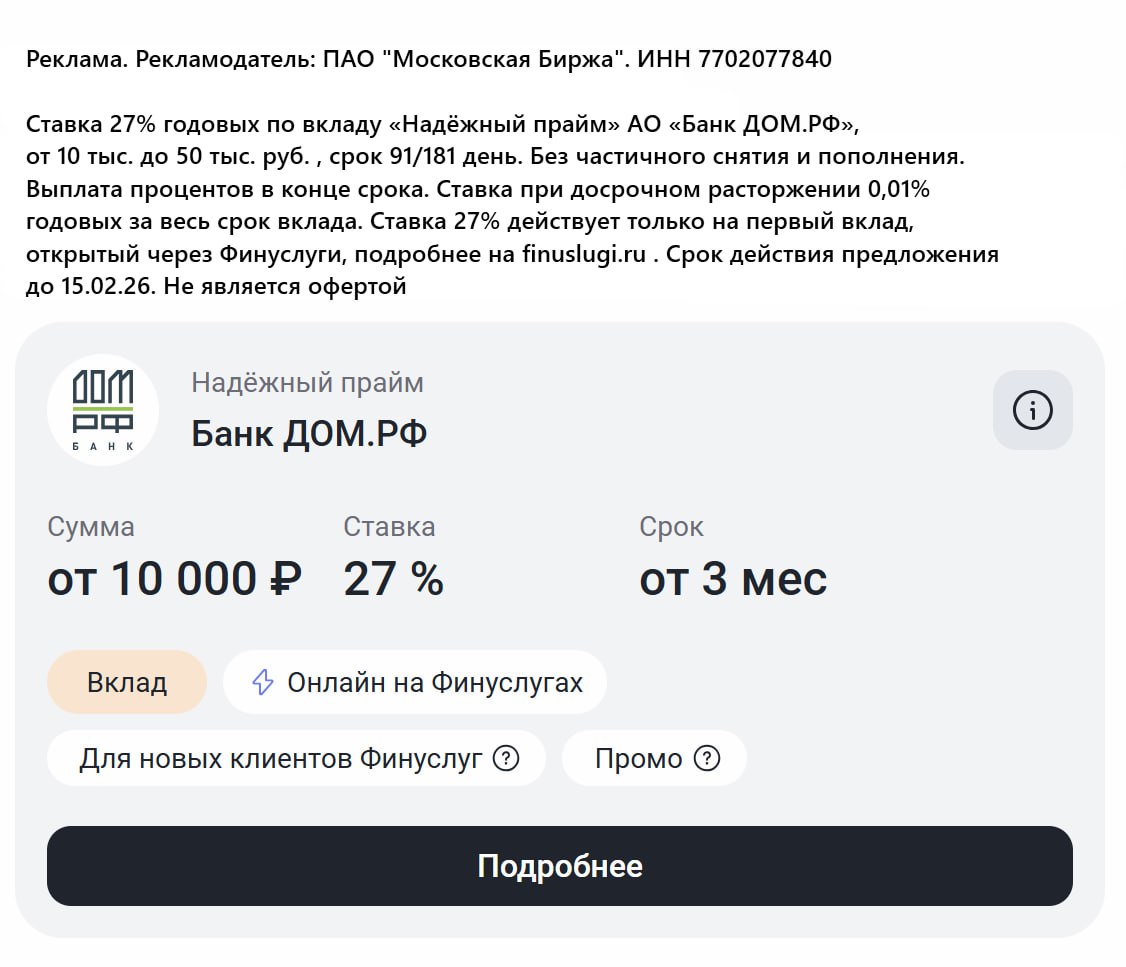Image resolution: width=1126 pixels, height=967 pixels.
Task: Open the question mark icon next to Промо
Action: pyautogui.click(x=707, y=759)
